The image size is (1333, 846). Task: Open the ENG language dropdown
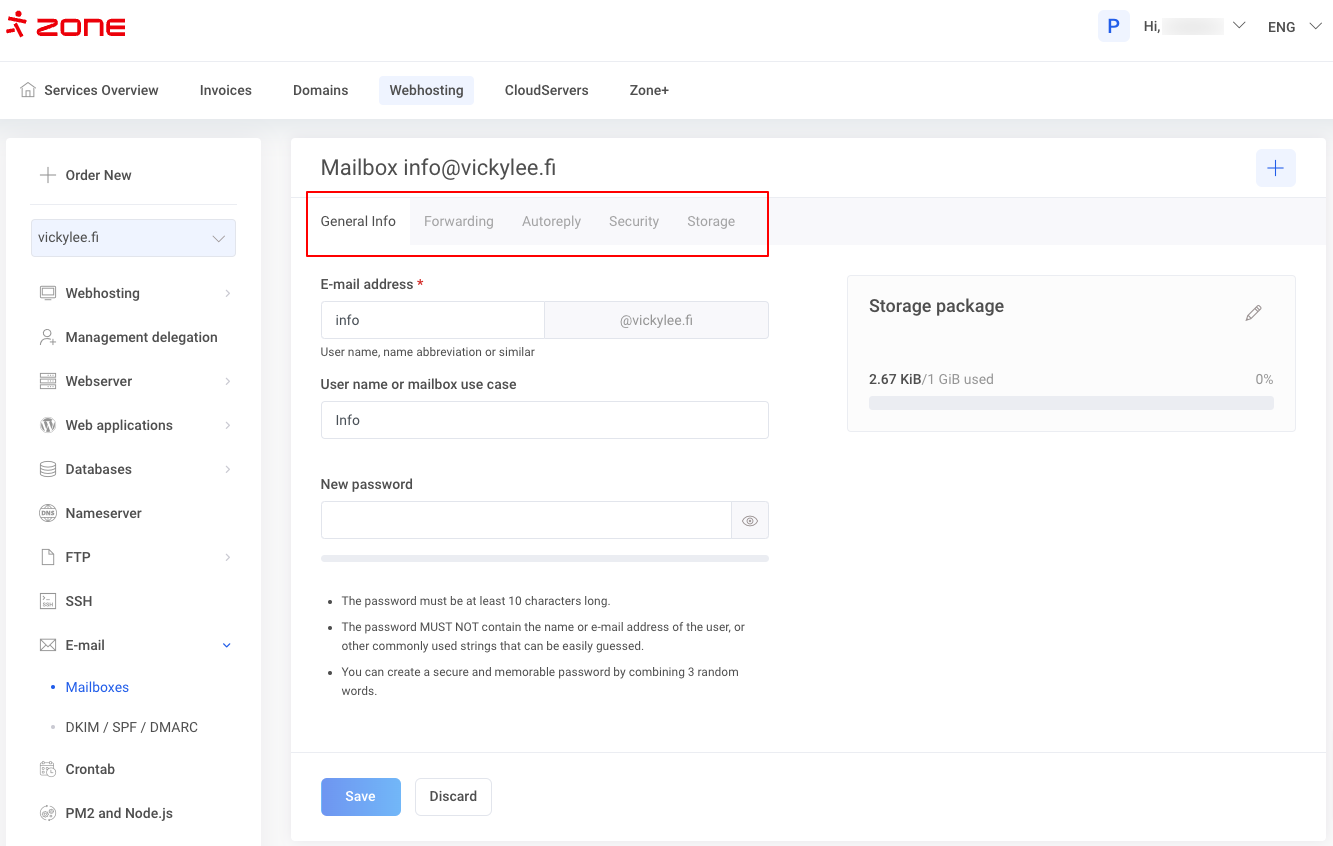tap(1294, 27)
